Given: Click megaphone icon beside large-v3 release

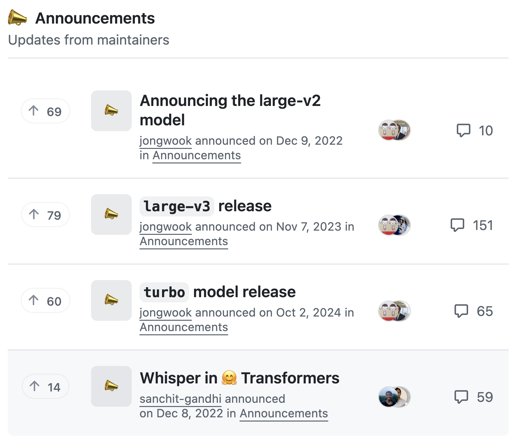Looking at the screenshot, I should tap(111, 214).
